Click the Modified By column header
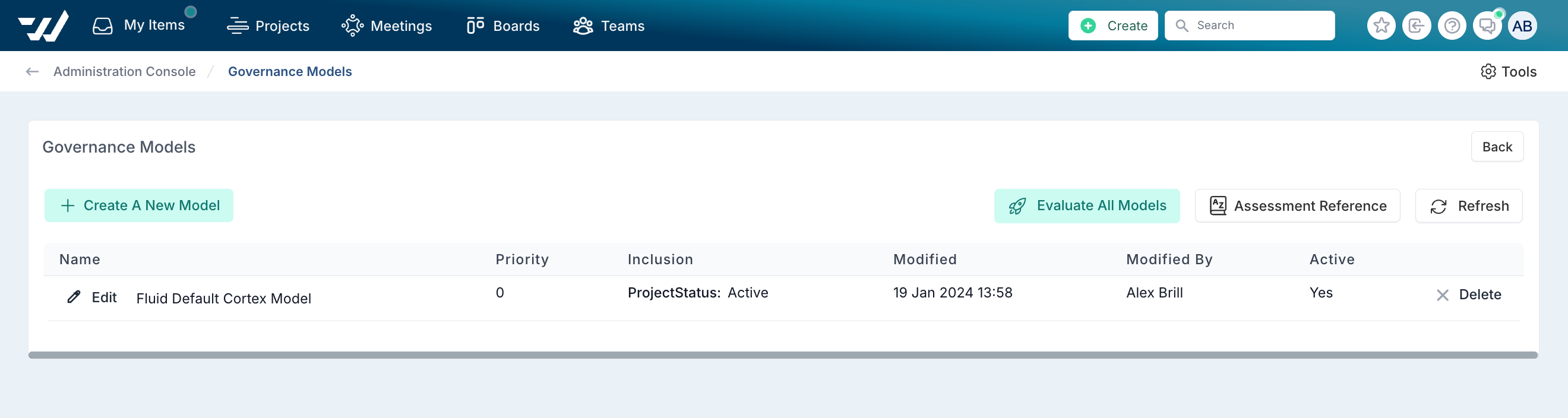The width and height of the screenshot is (1568, 418). coord(1169,259)
